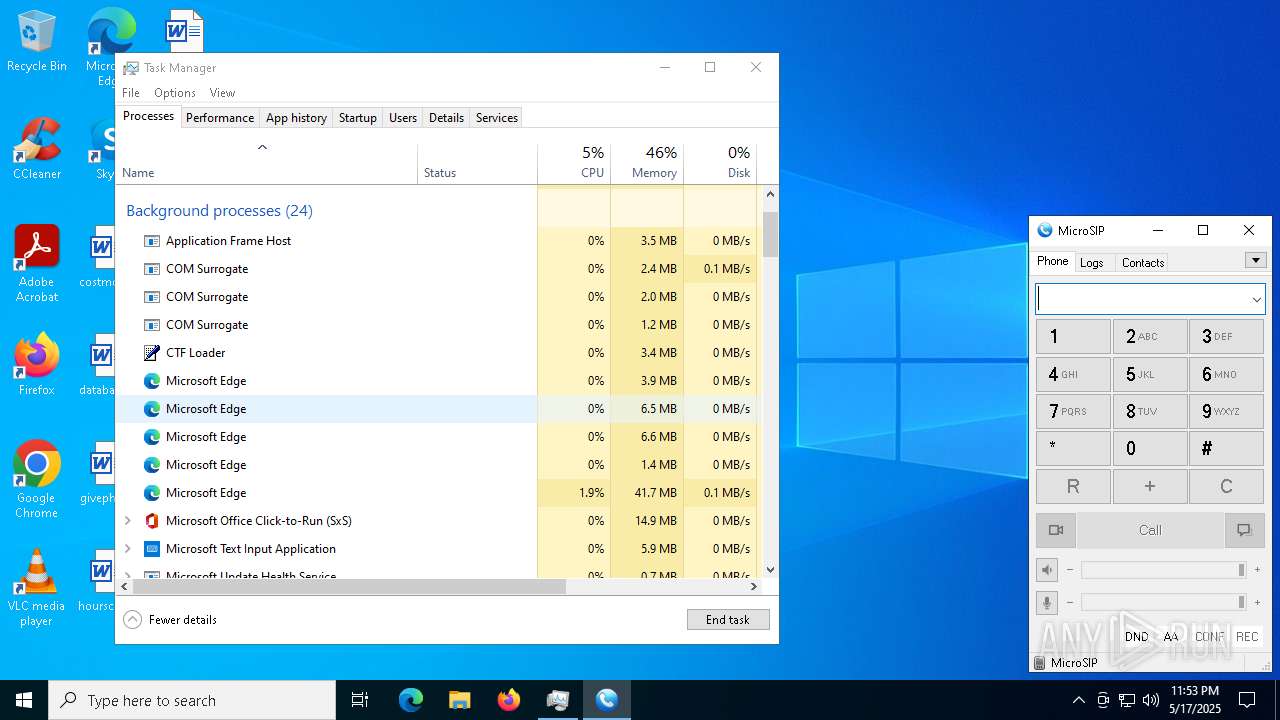1280x720 pixels.
Task: Select the COM Surrogate row using 2.4 MB
Action: [436, 269]
